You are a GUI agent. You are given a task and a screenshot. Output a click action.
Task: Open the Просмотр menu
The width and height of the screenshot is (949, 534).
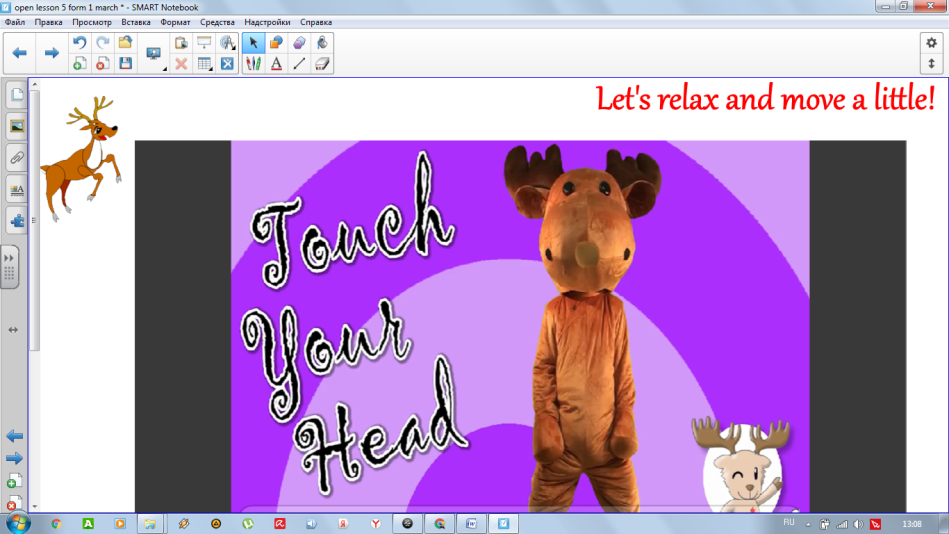coord(92,22)
